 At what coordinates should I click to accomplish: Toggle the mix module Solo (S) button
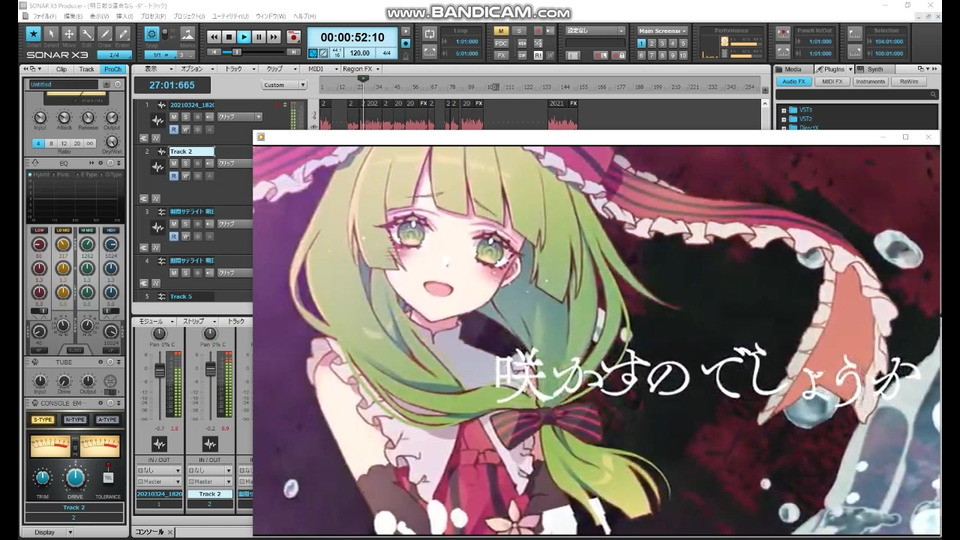click(x=520, y=31)
